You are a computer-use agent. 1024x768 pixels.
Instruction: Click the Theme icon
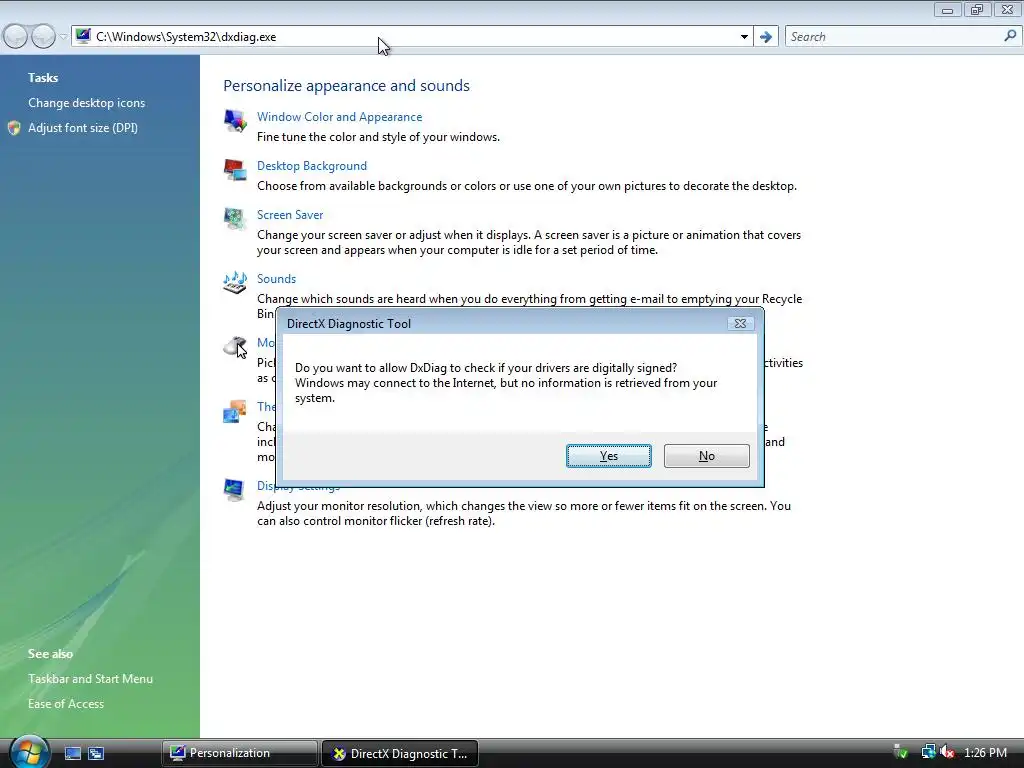(235, 411)
